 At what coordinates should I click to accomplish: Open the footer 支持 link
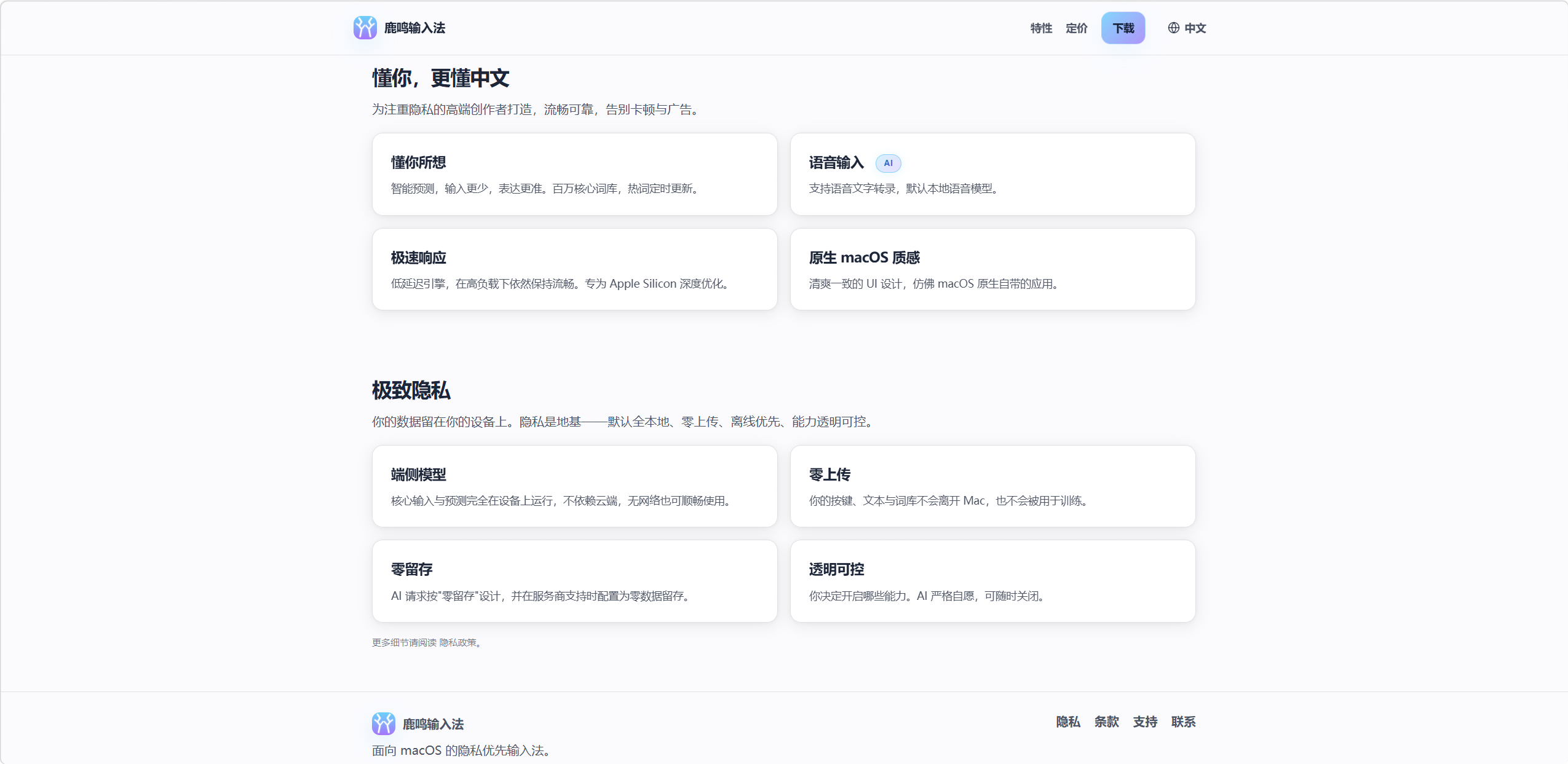[x=1145, y=722]
